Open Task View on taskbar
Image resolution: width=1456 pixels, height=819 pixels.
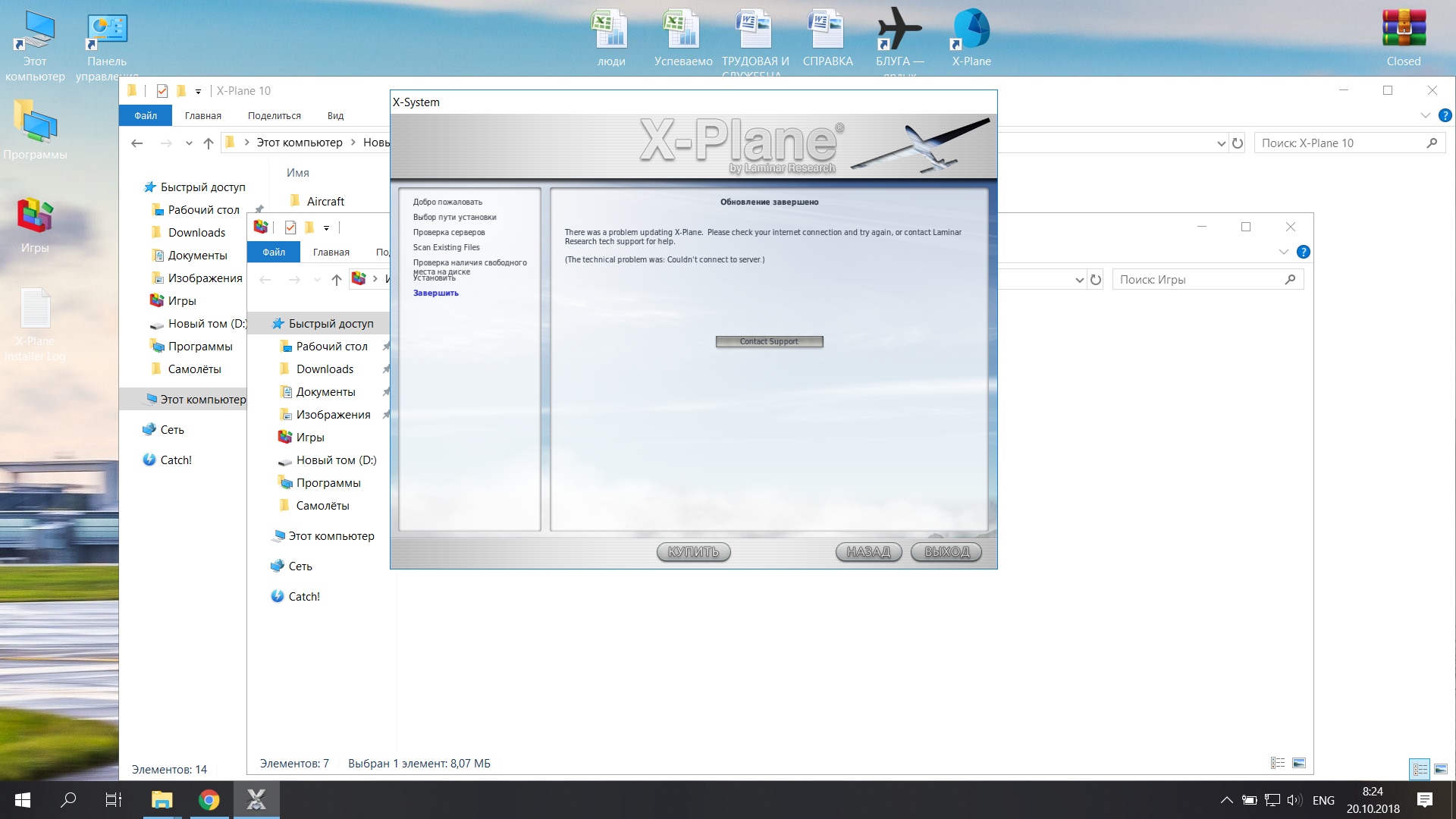tap(114, 800)
